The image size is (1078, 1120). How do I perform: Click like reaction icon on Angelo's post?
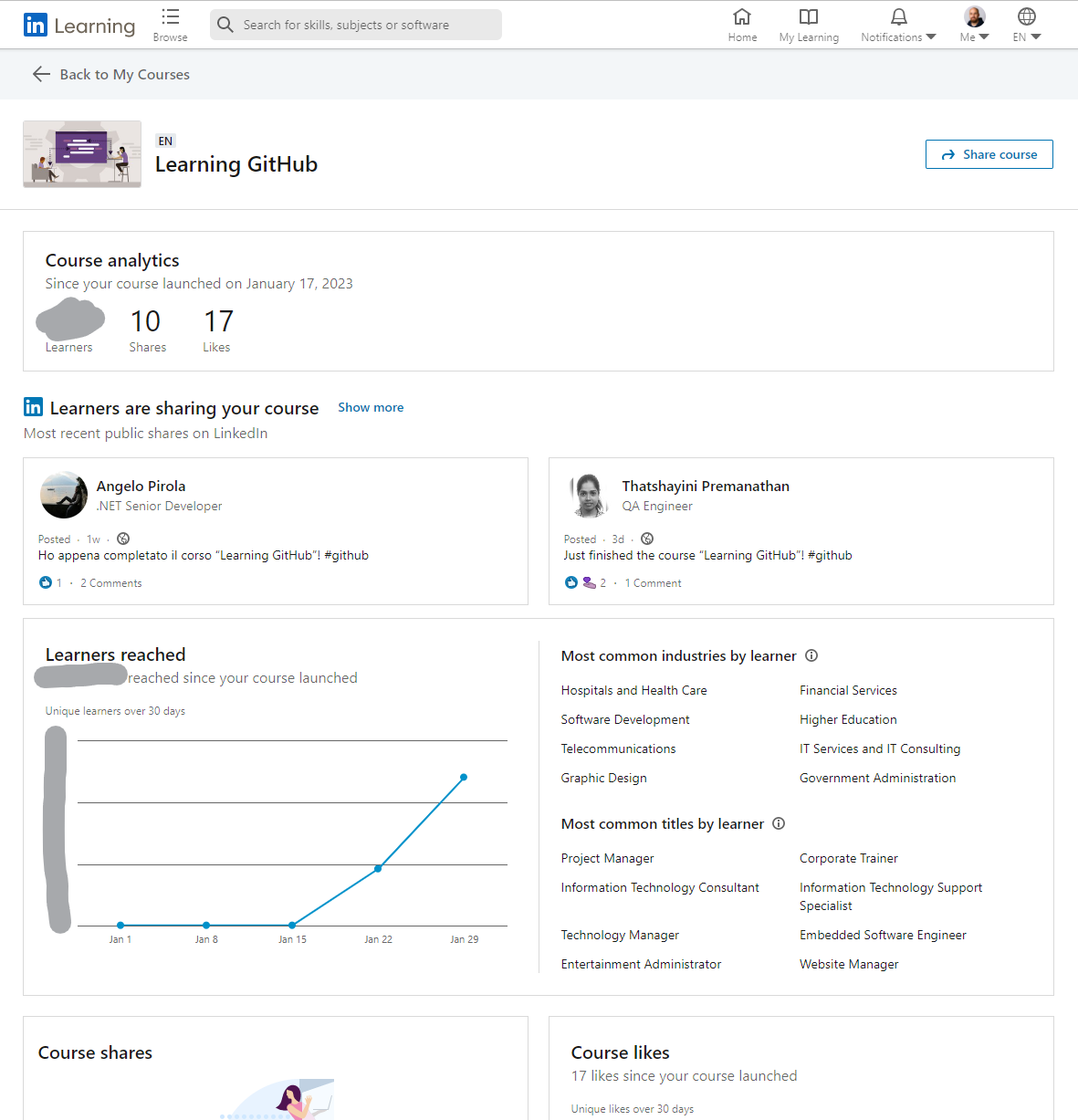point(46,582)
